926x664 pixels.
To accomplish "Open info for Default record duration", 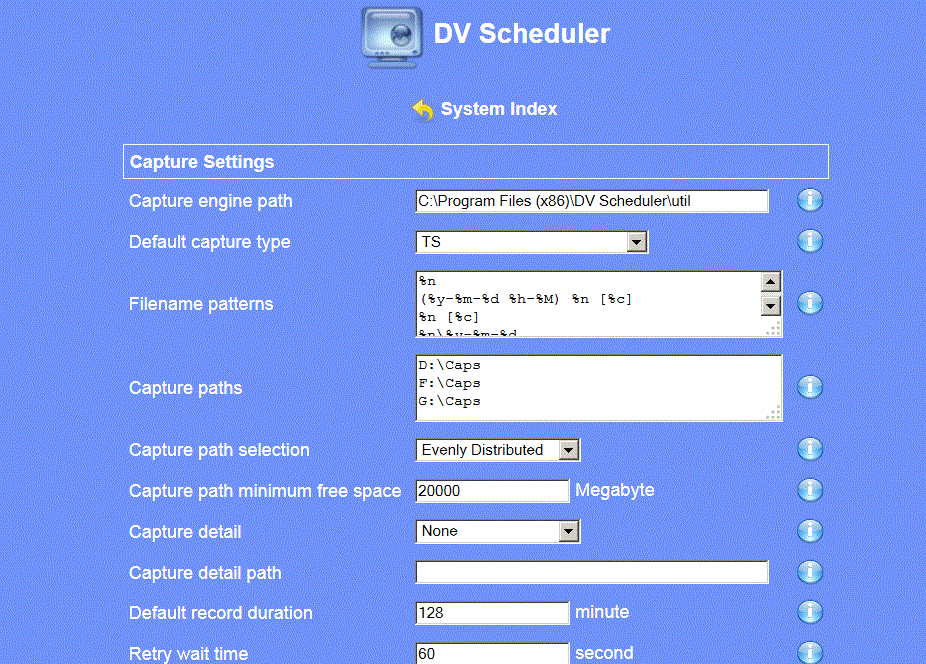I will 810,612.
